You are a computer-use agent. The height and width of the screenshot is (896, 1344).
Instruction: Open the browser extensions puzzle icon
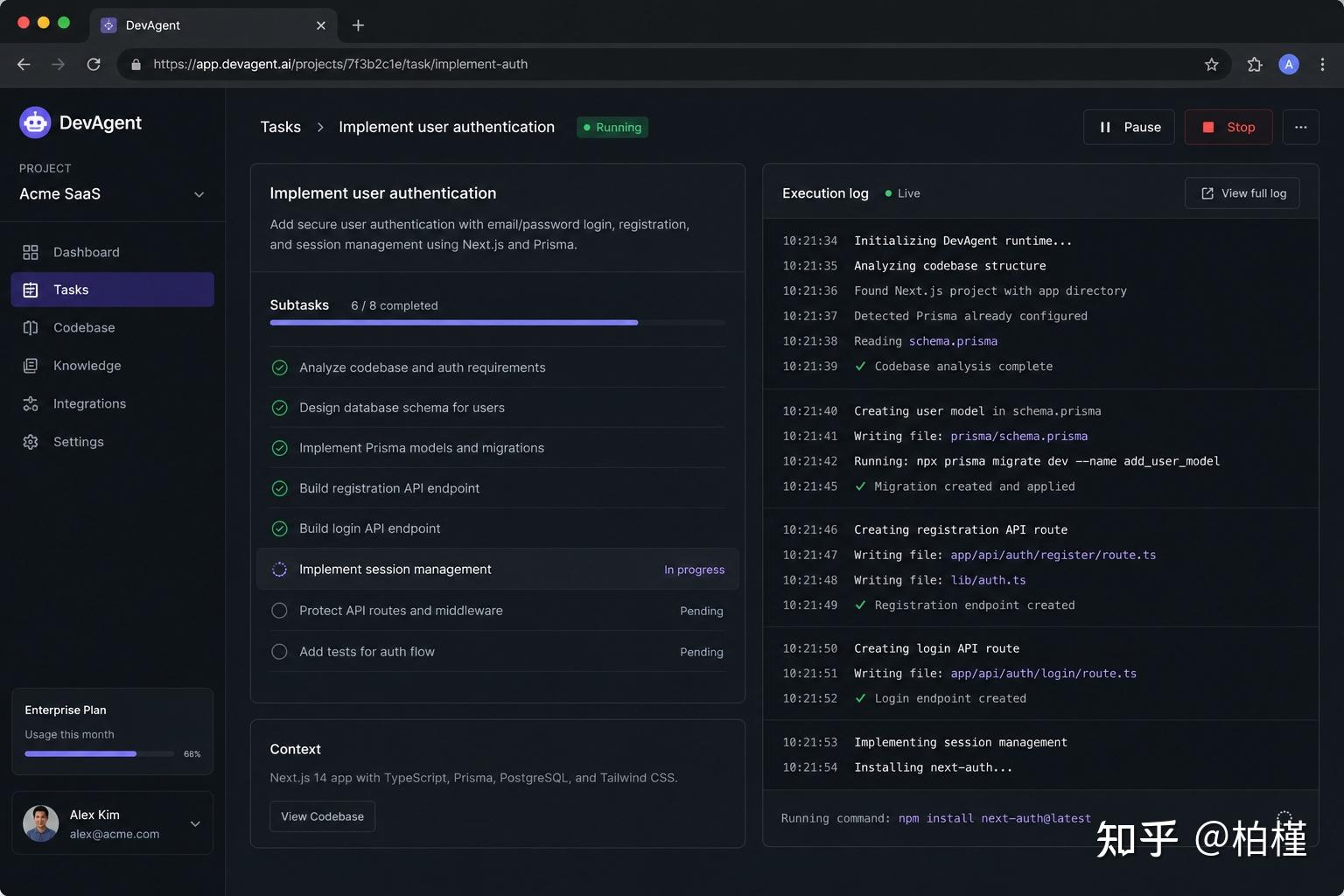(1255, 64)
